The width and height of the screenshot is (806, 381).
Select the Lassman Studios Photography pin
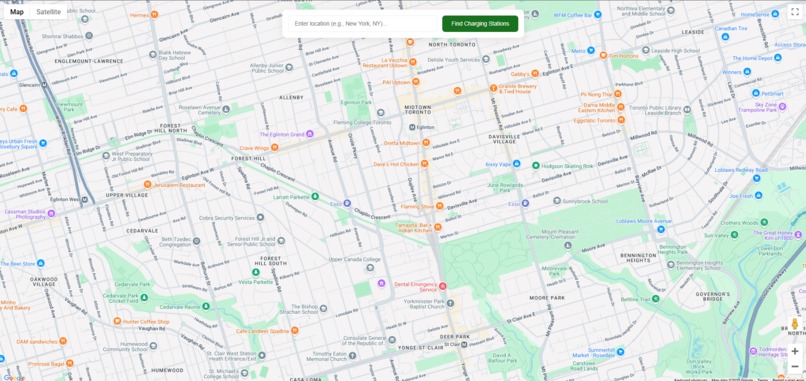coord(51,213)
